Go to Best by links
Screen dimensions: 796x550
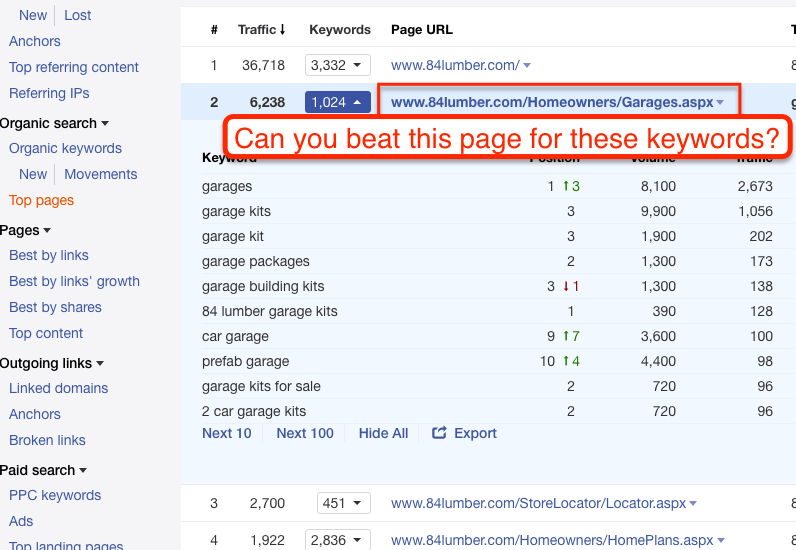pyautogui.click(x=48, y=255)
